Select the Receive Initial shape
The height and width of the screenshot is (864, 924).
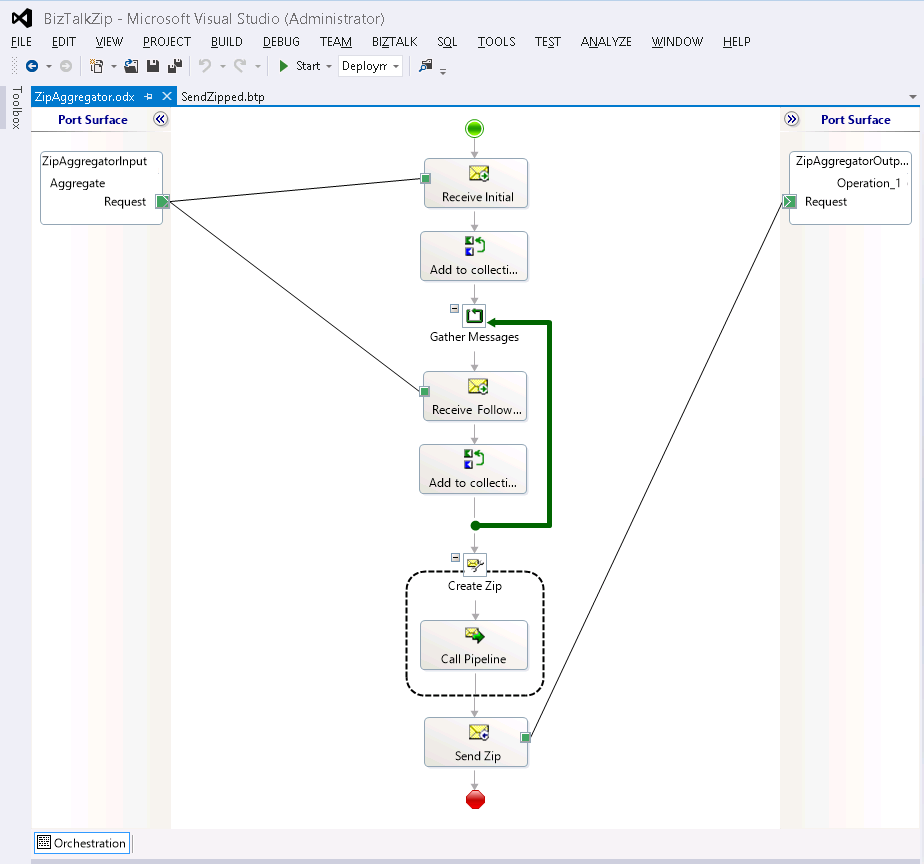(x=476, y=183)
